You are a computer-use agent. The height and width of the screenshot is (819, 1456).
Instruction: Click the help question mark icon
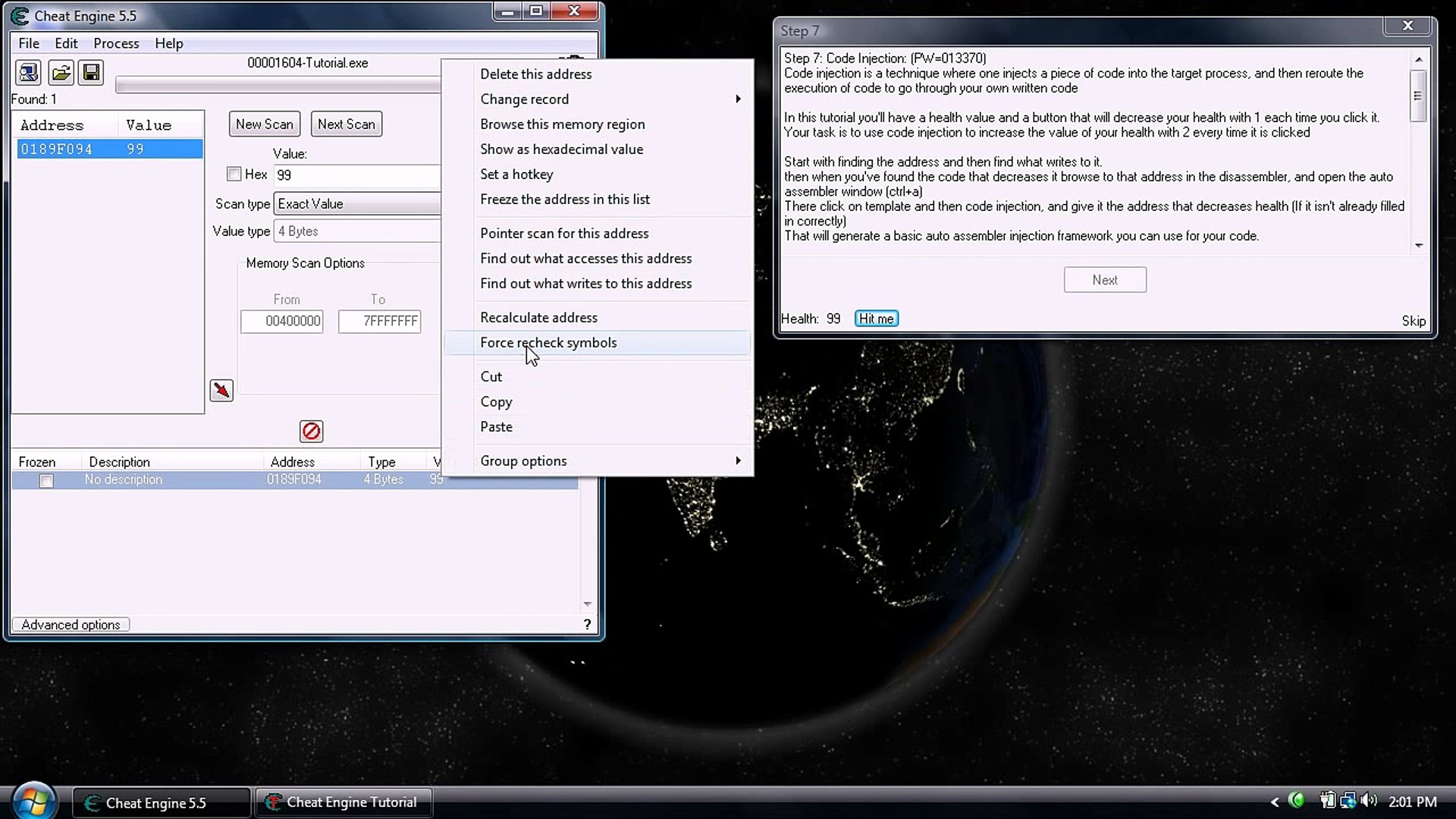point(587,624)
